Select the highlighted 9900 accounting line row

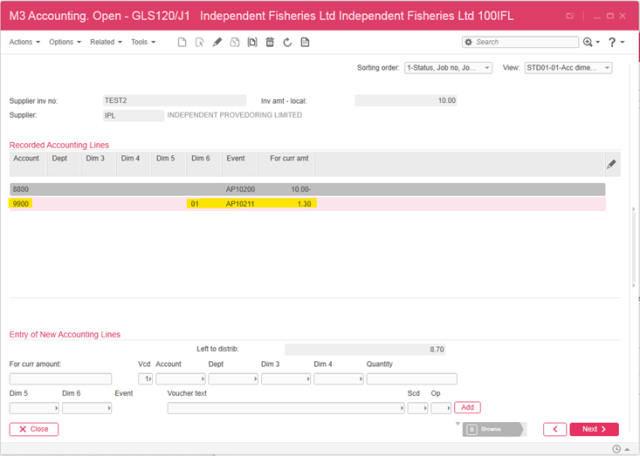[300, 203]
